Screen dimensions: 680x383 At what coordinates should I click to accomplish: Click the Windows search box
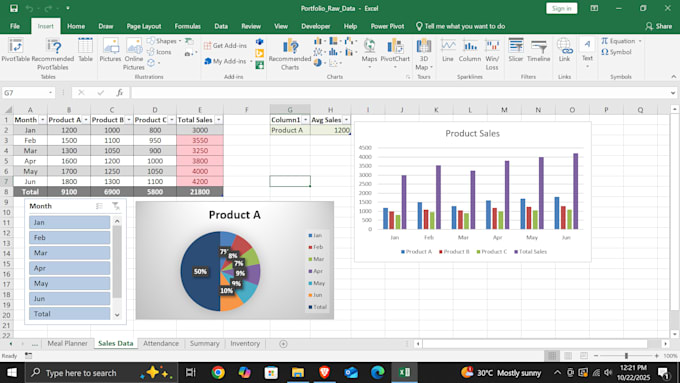(101, 373)
